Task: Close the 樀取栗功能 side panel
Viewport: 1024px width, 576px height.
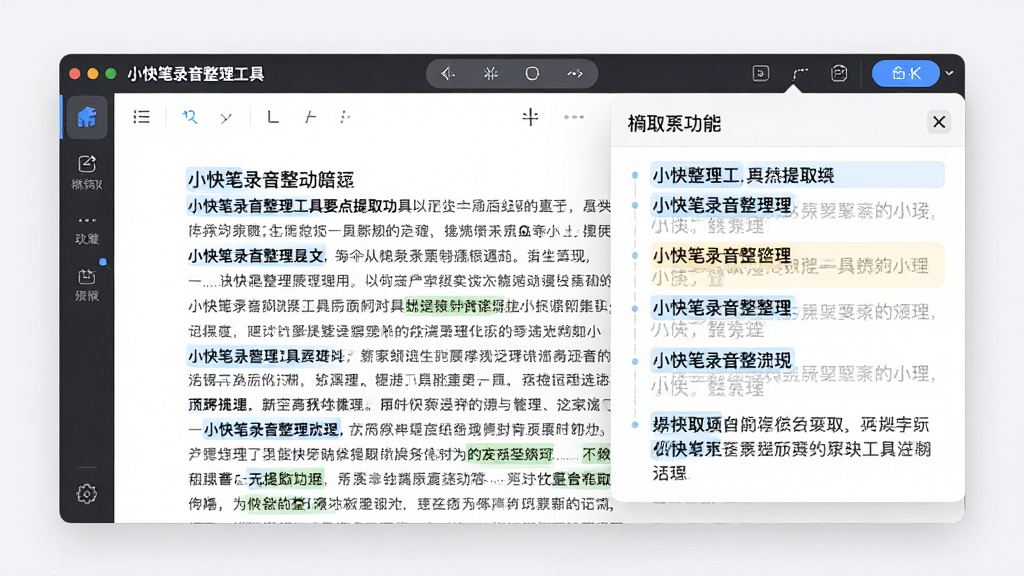Action: [939, 122]
